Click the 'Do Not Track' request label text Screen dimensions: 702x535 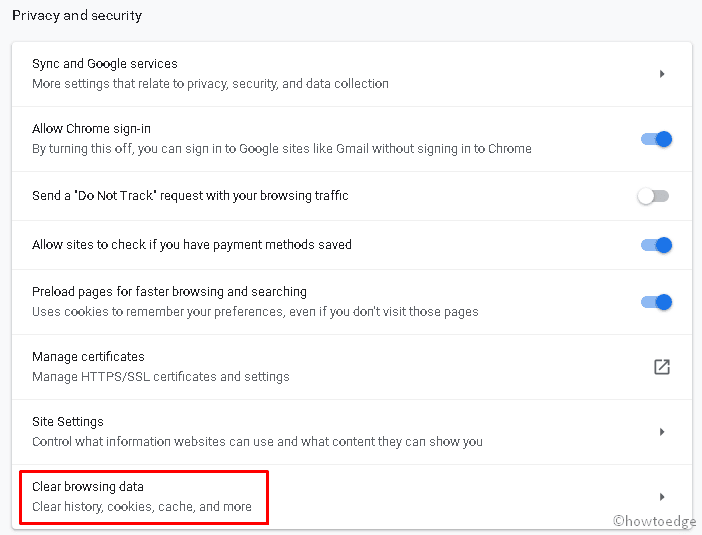[x=190, y=196]
